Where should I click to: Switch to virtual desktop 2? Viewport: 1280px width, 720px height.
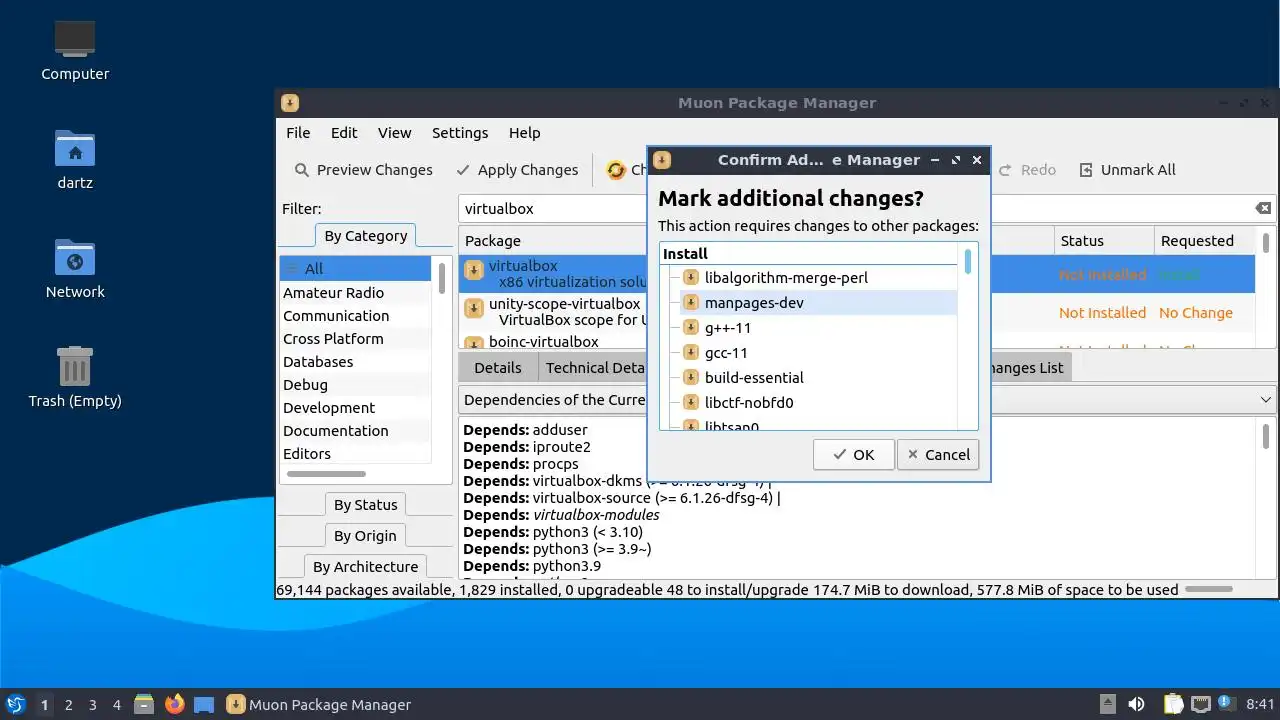(68, 704)
